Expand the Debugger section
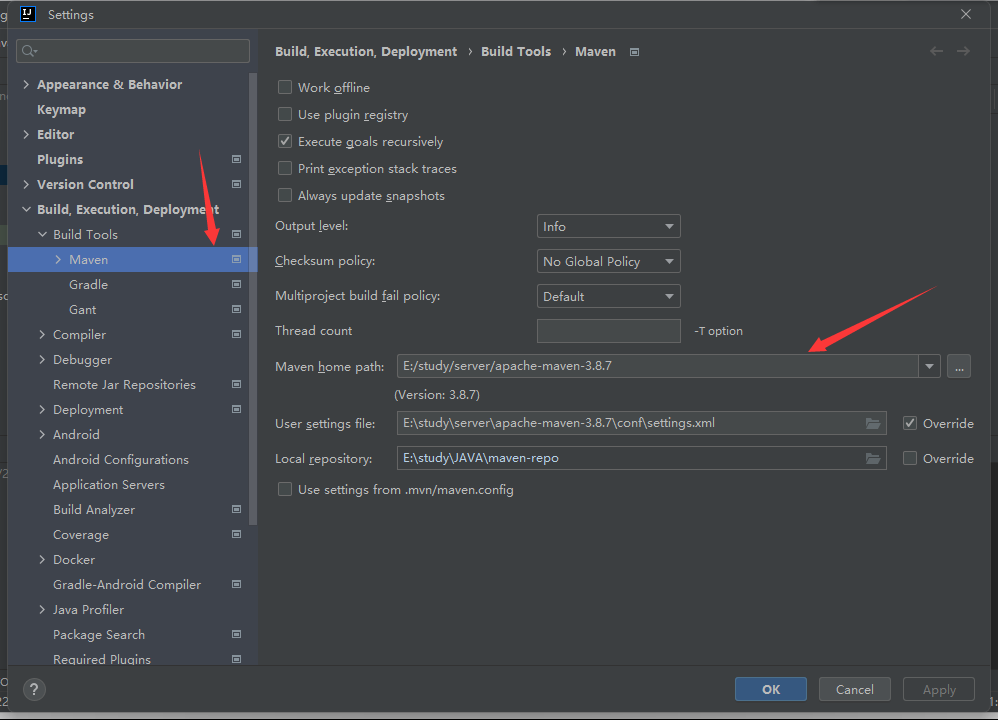998x720 pixels. click(x=42, y=360)
